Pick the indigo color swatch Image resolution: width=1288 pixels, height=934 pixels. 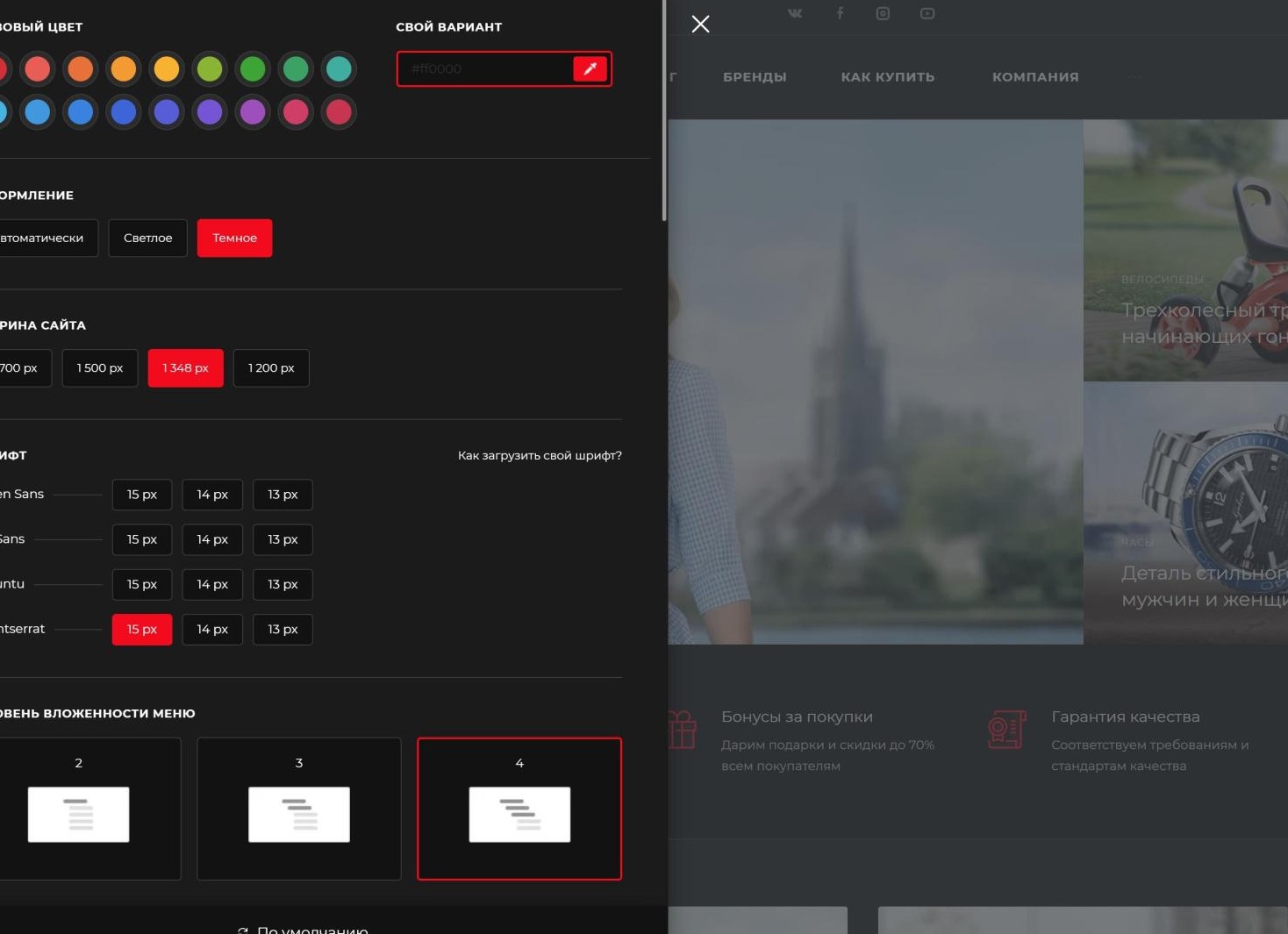(167, 112)
